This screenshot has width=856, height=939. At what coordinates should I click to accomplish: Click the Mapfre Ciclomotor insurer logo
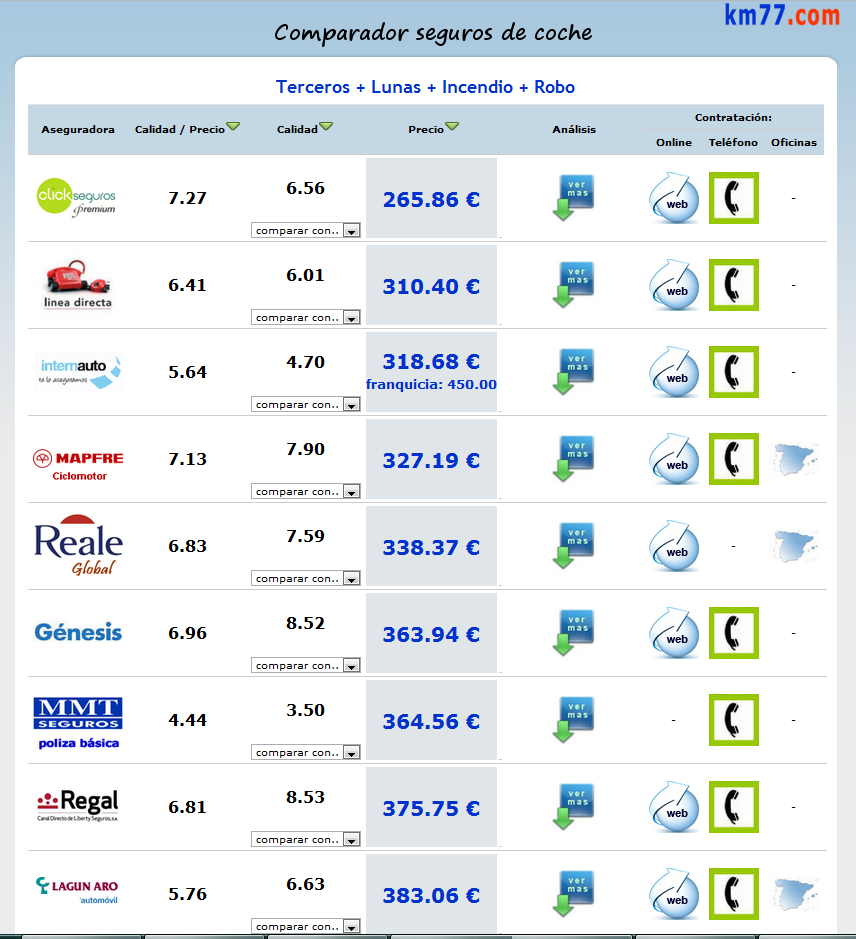point(78,464)
